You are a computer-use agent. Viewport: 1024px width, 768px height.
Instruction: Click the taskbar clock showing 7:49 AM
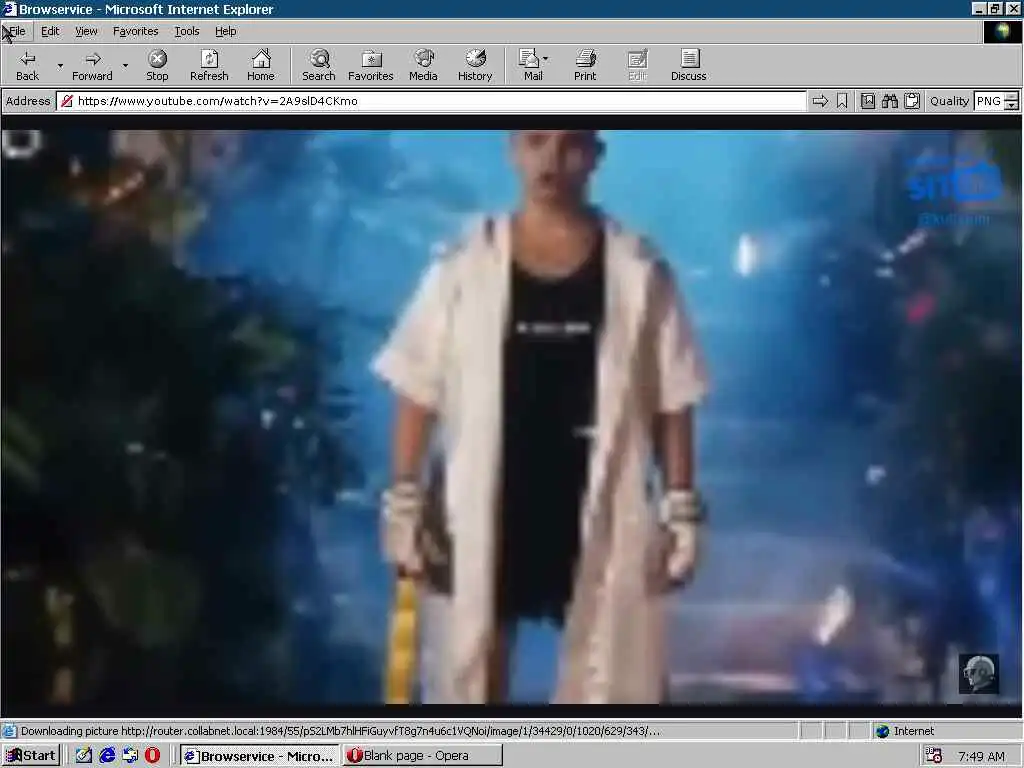tap(981, 756)
